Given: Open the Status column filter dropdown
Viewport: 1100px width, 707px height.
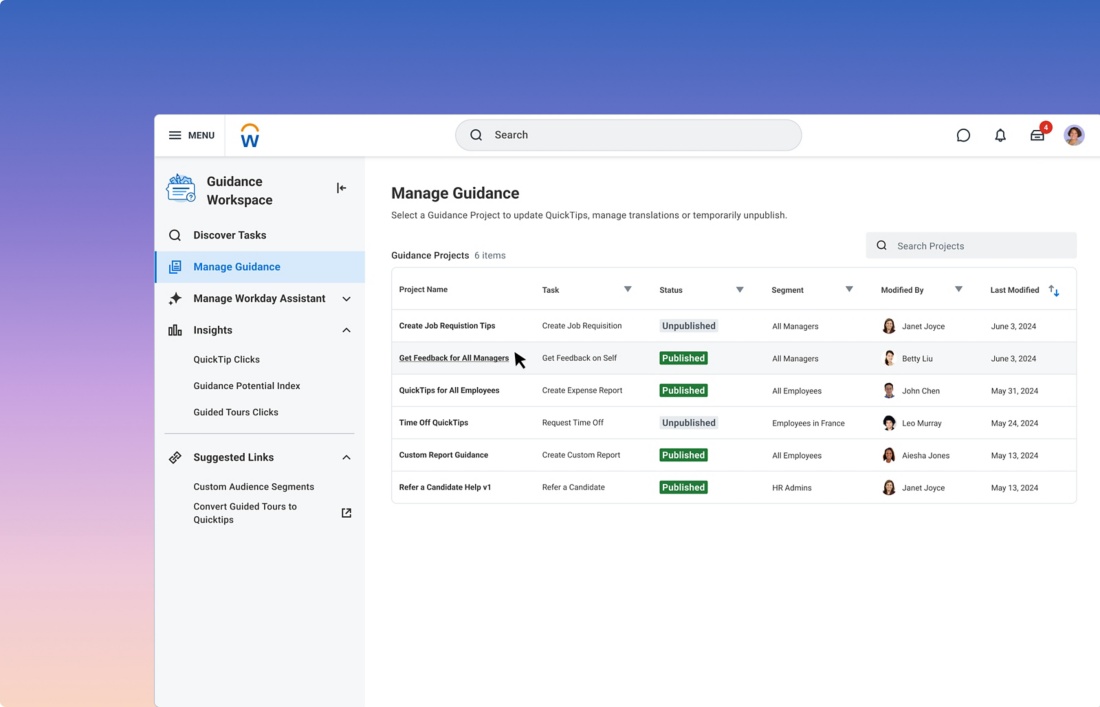Looking at the screenshot, I should point(740,290).
